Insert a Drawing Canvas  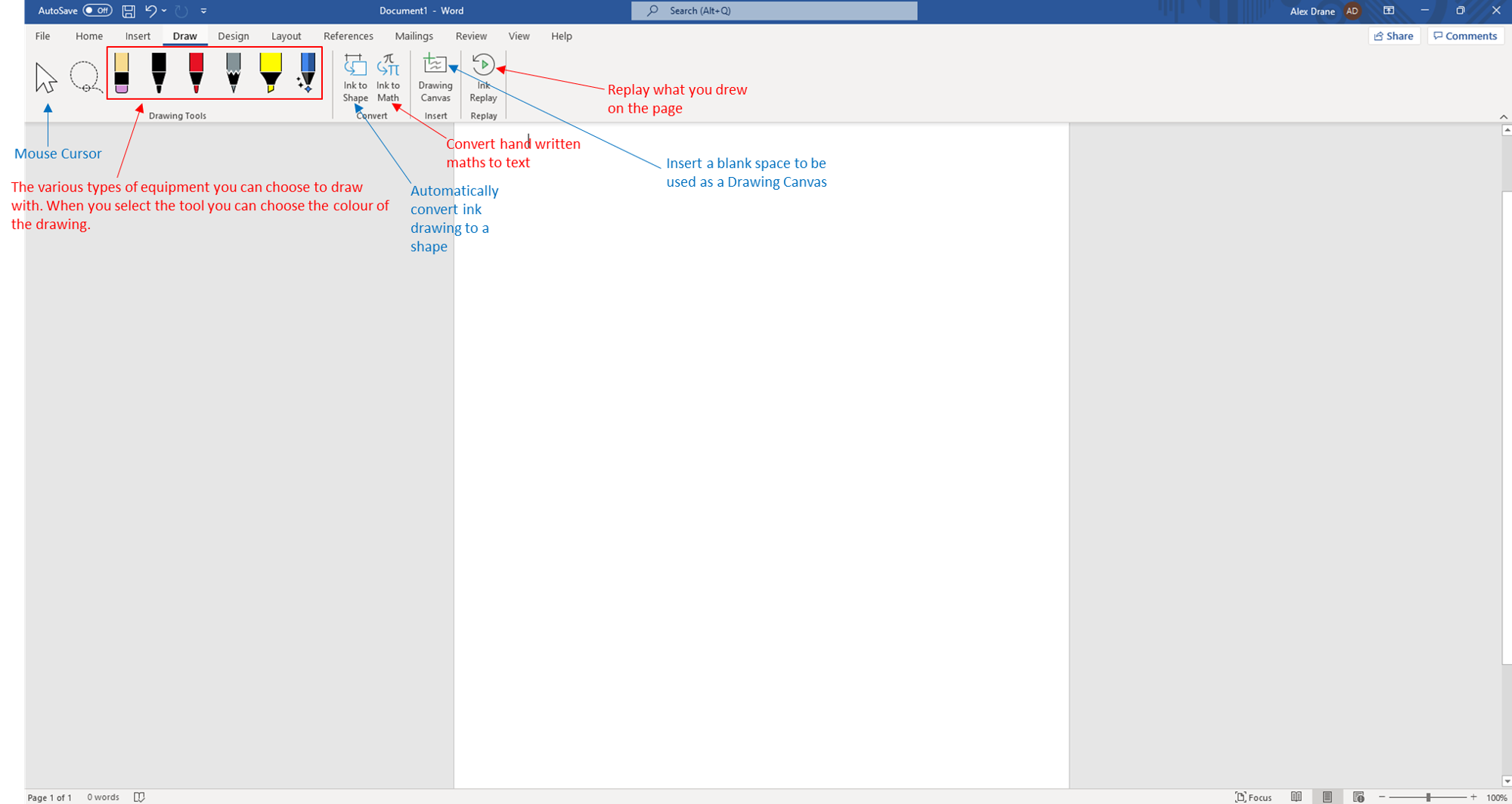pyautogui.click(x=435, y=77)
